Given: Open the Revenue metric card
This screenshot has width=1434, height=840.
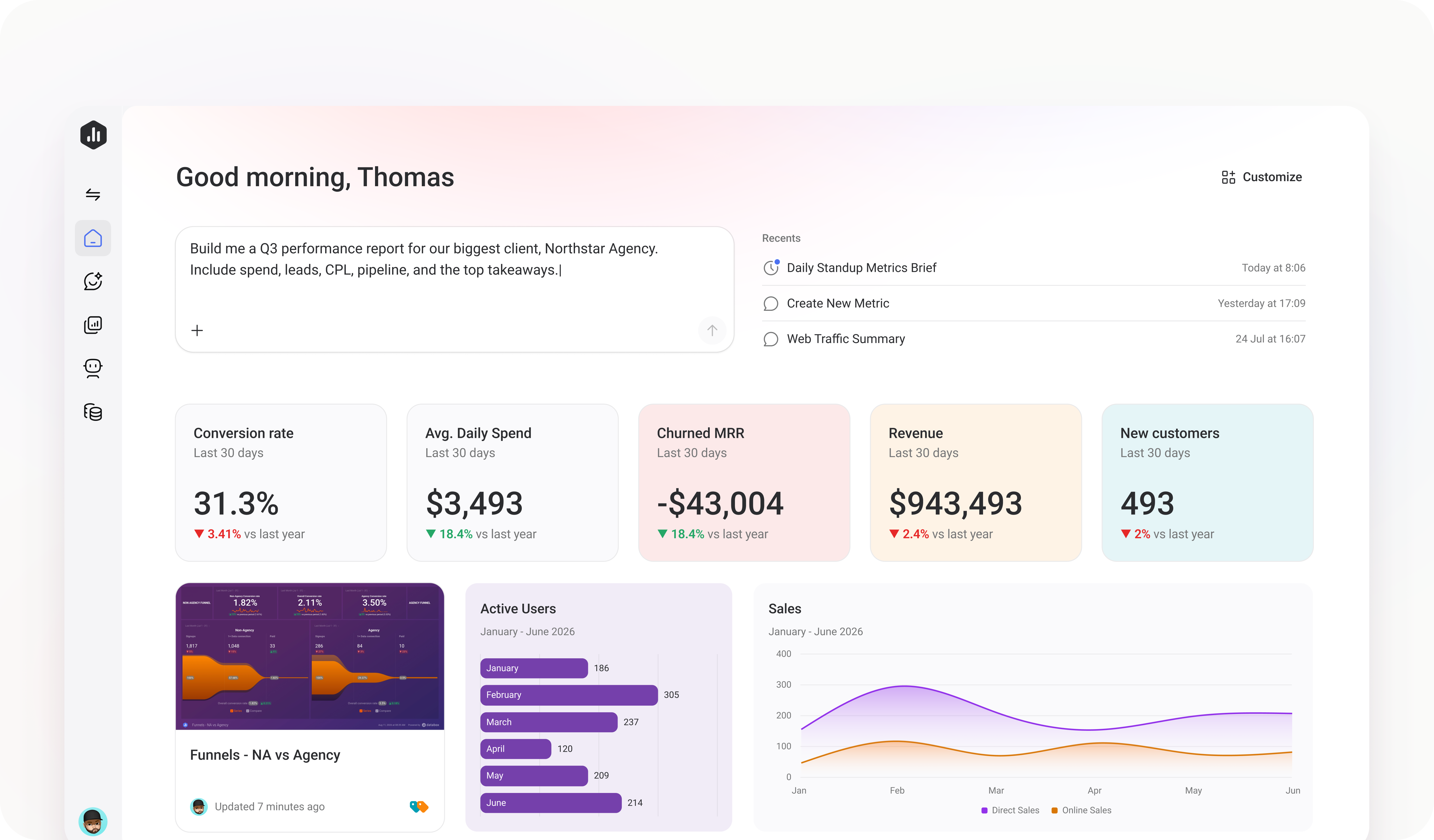Looking at the screenshot, I should coord(976,483).
